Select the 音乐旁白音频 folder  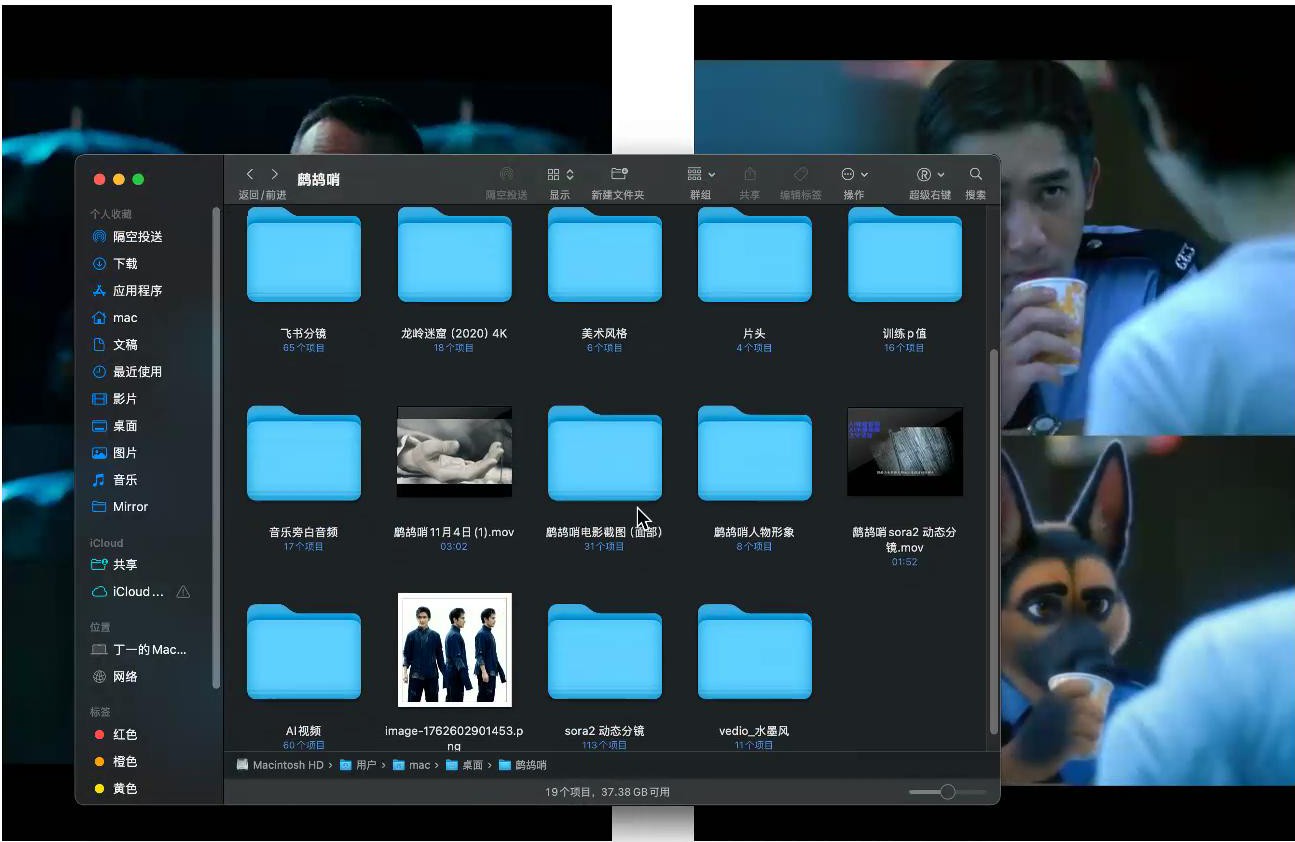(x=304, y=453)
